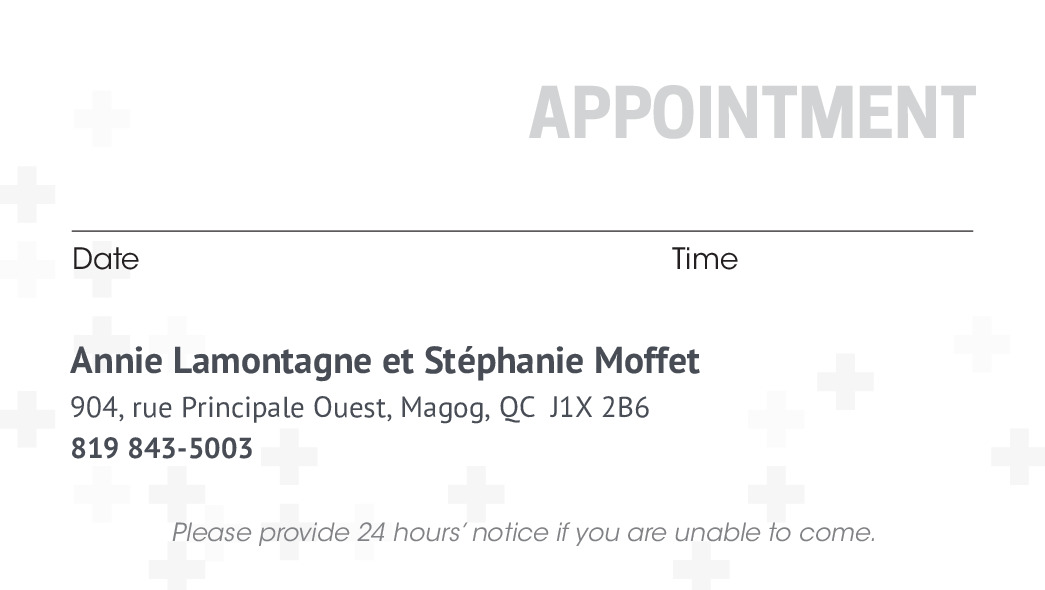The width and height of the screenshot is (1045, 590).
Task: Click the faint plus sign right of Moffet
Action: [845, 381]
